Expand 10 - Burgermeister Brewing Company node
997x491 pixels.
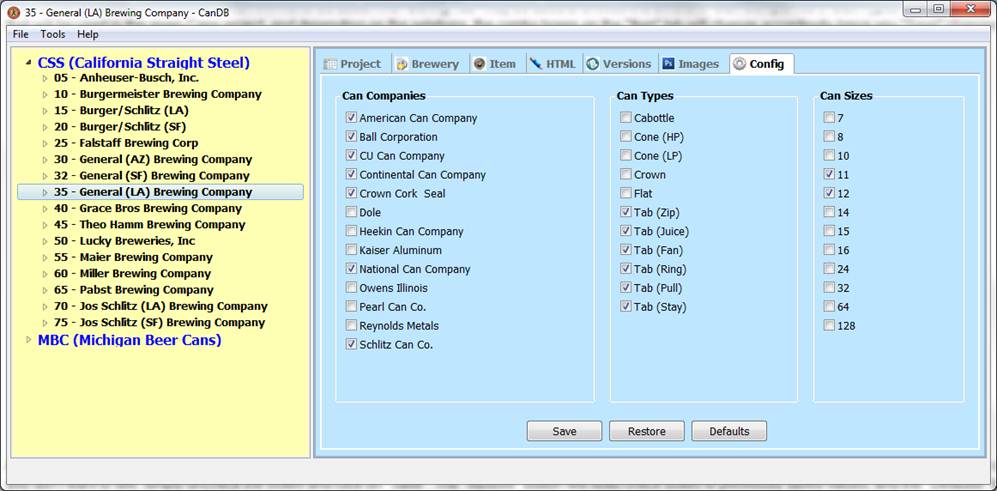(45, 95)
